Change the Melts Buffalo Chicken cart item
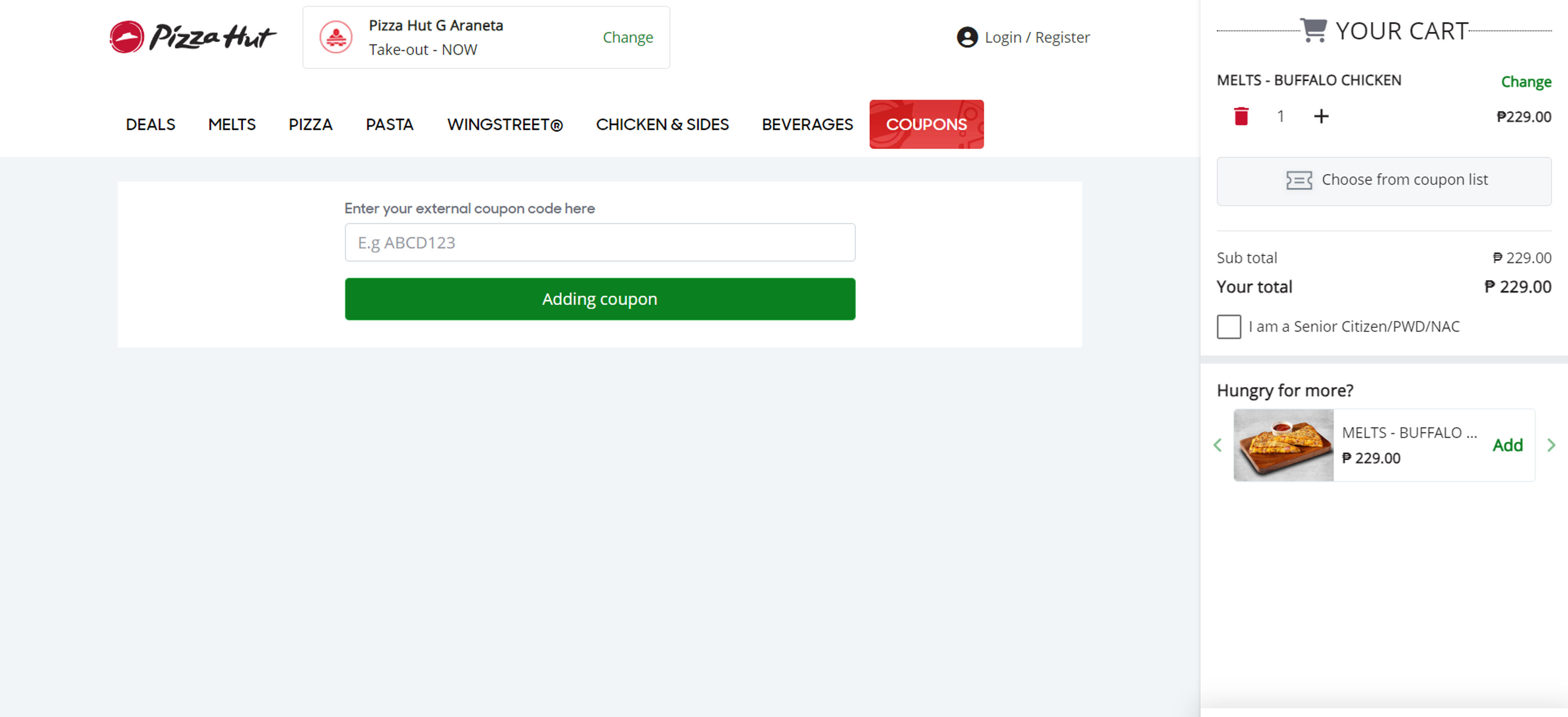This screenshot has height=717, width=1568. (1526, 82)
